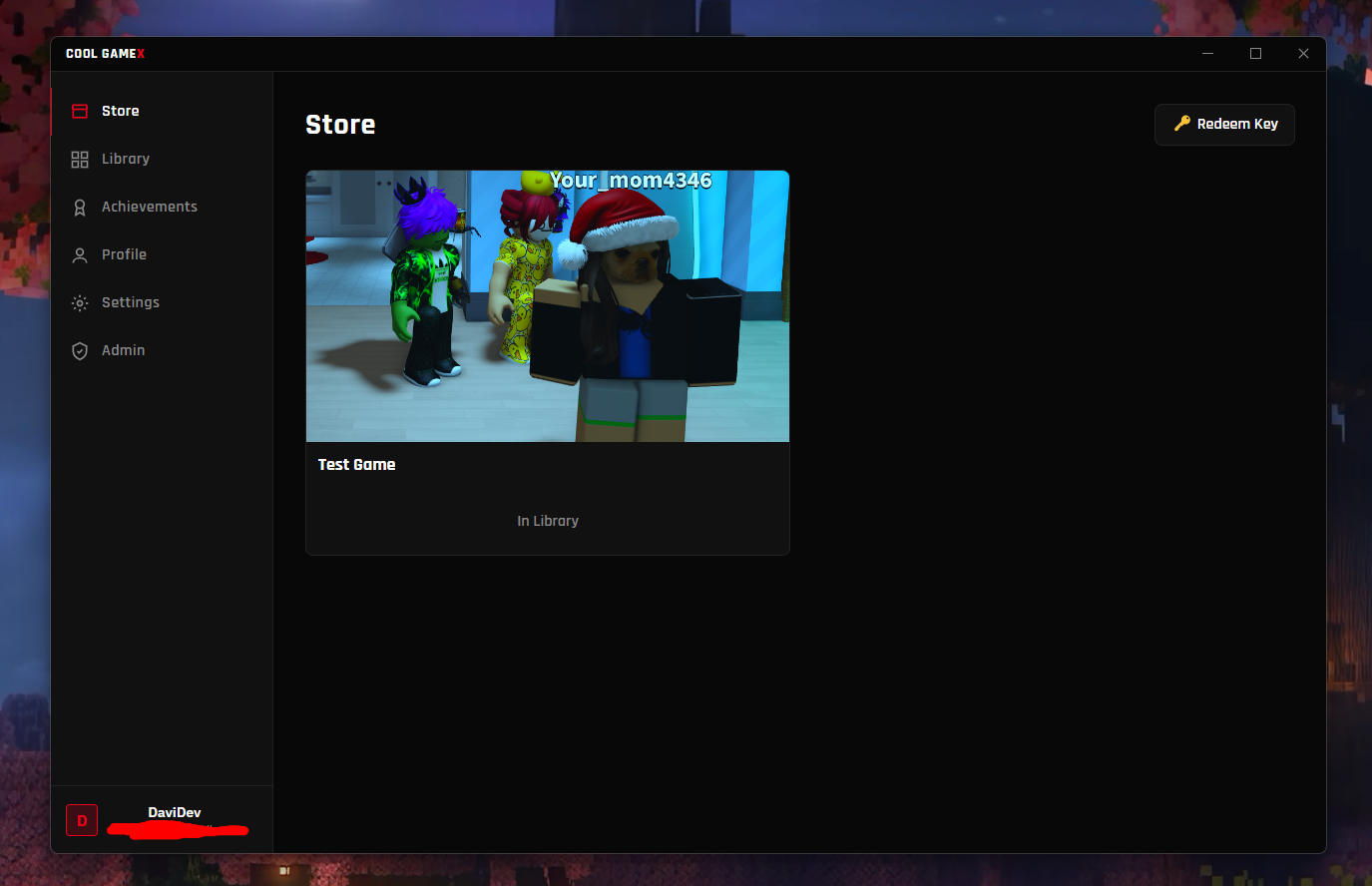Open the Test Game thumbnail image
The image size is (1372, 886).
548,306
